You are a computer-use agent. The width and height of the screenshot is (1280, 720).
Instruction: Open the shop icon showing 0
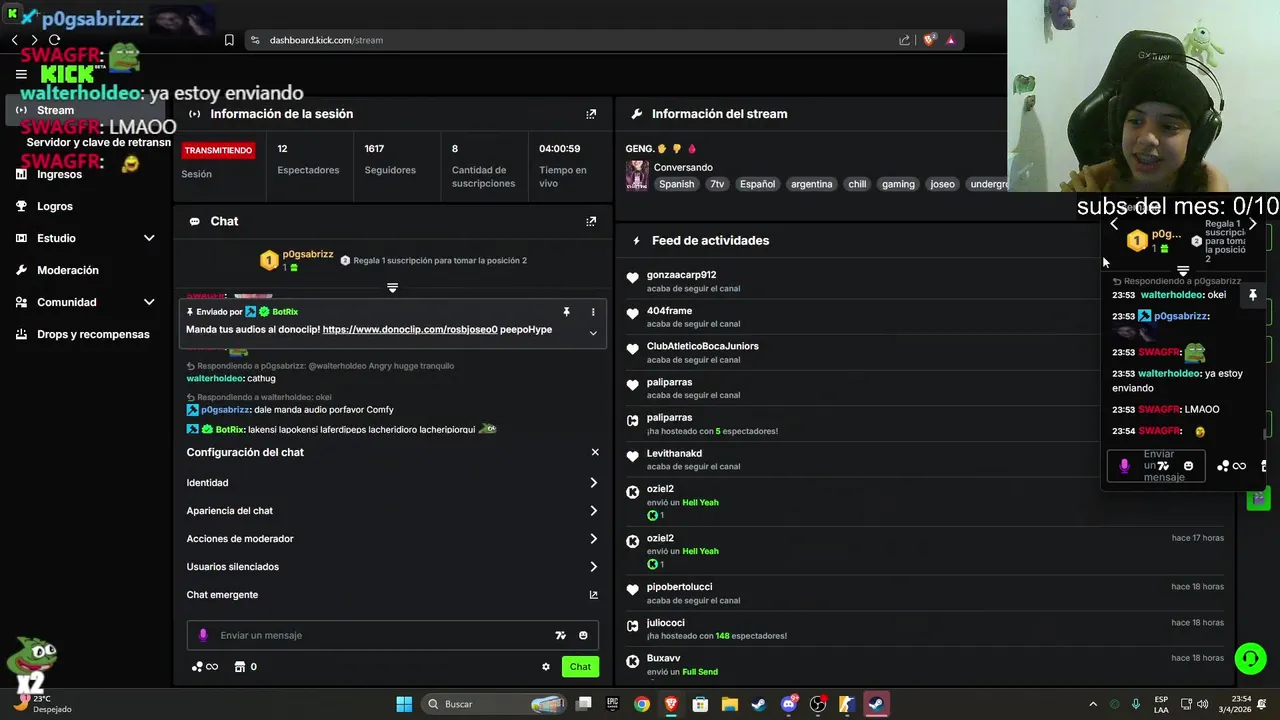coord(245,667)
